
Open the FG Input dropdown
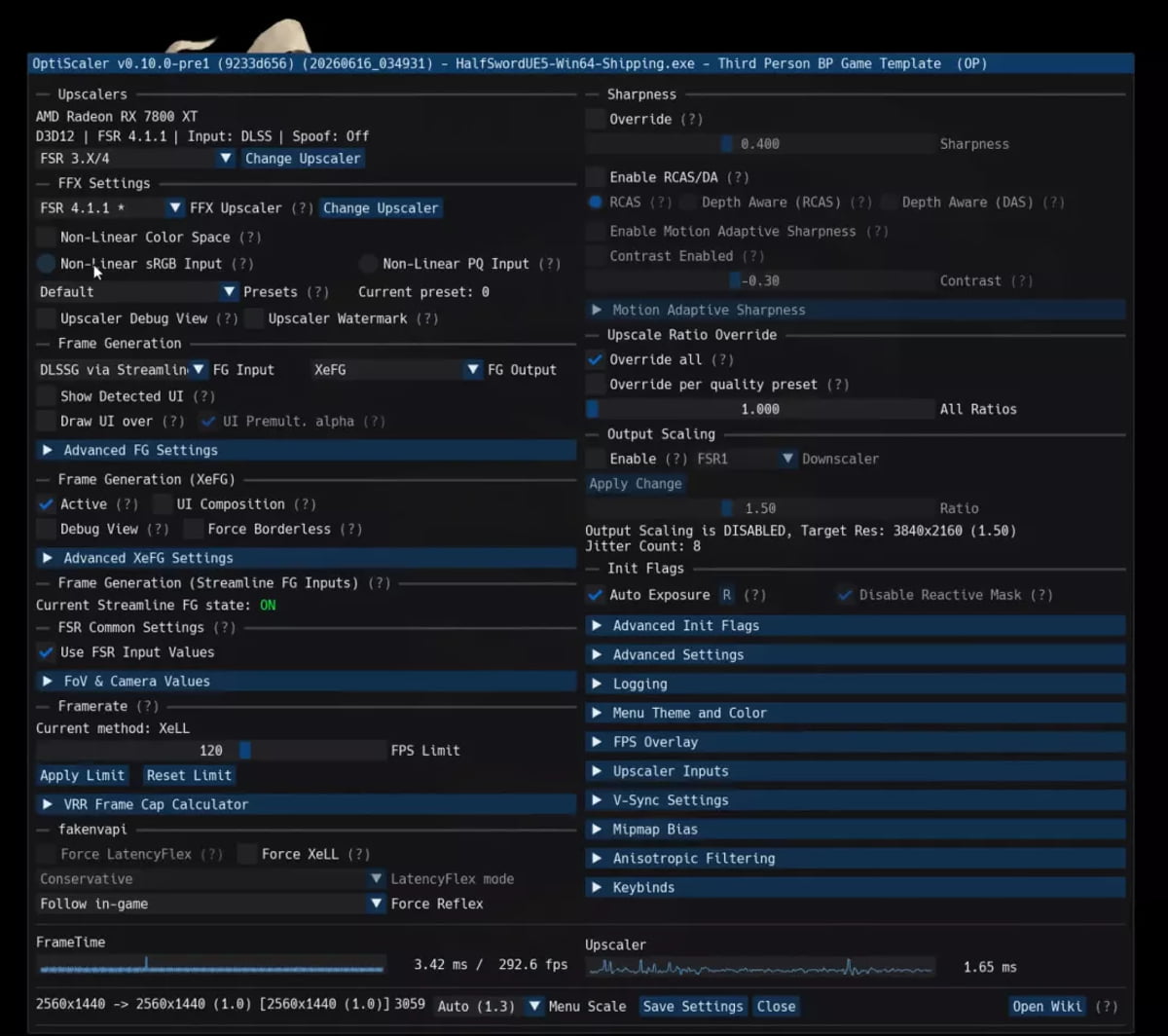[x=123, y=369]
